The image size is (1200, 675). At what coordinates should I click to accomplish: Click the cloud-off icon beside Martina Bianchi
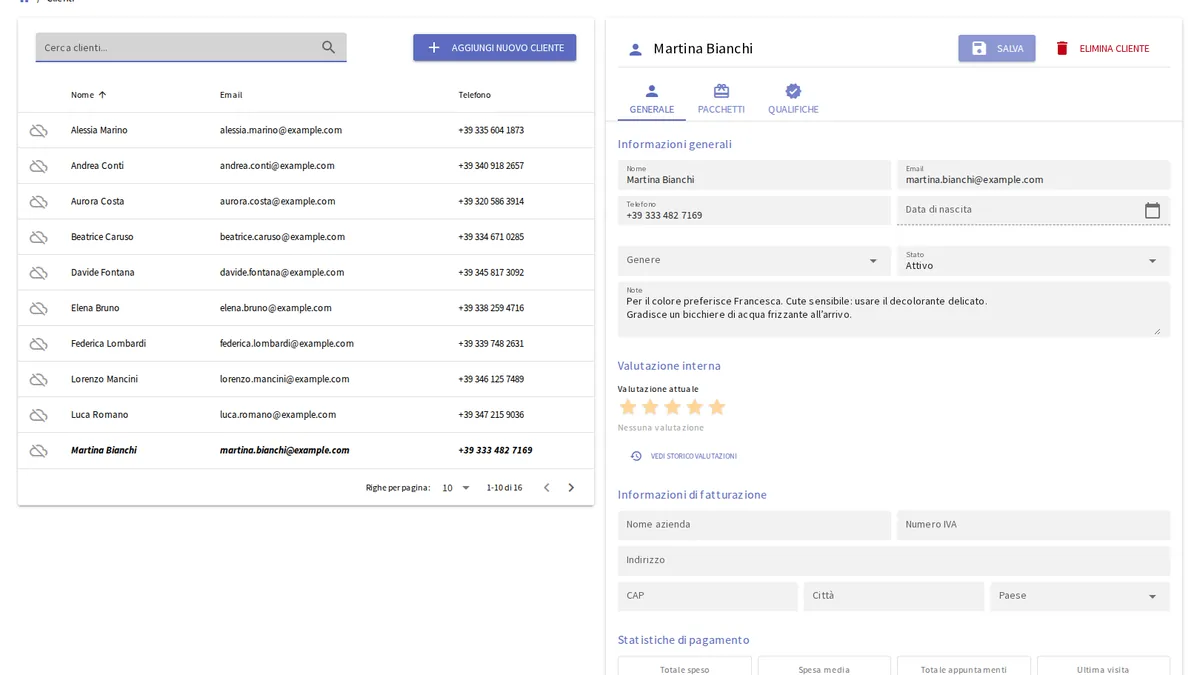[x=38, y=450]
